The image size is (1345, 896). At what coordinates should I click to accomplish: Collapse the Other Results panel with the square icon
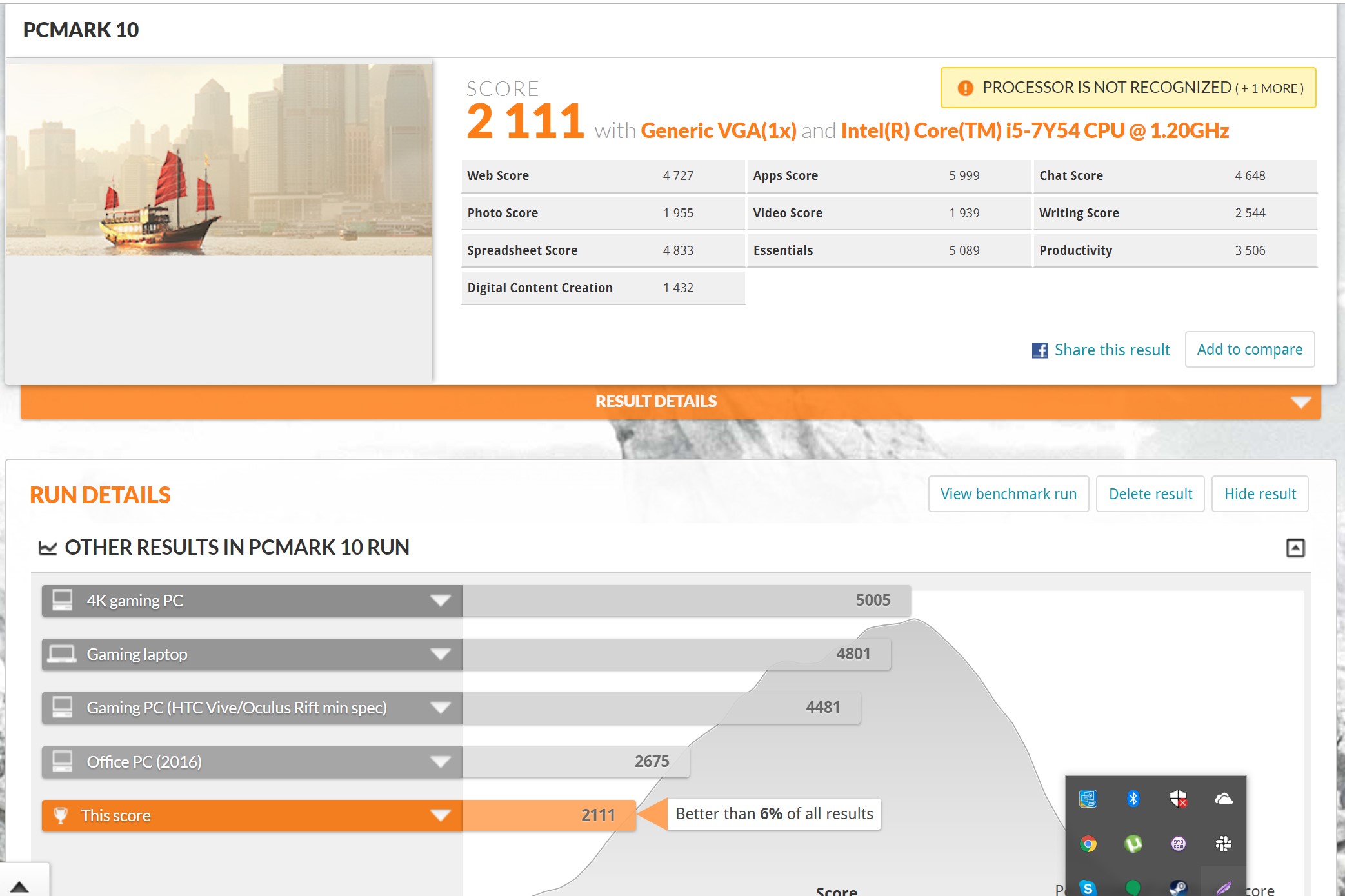coord(1295,548)
